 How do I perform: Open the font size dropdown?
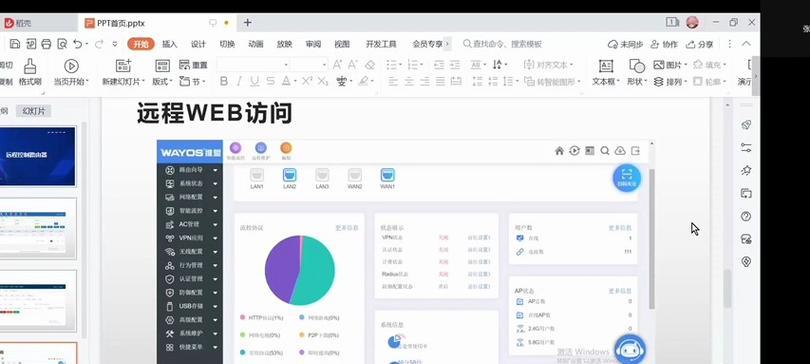coord(324,65)
